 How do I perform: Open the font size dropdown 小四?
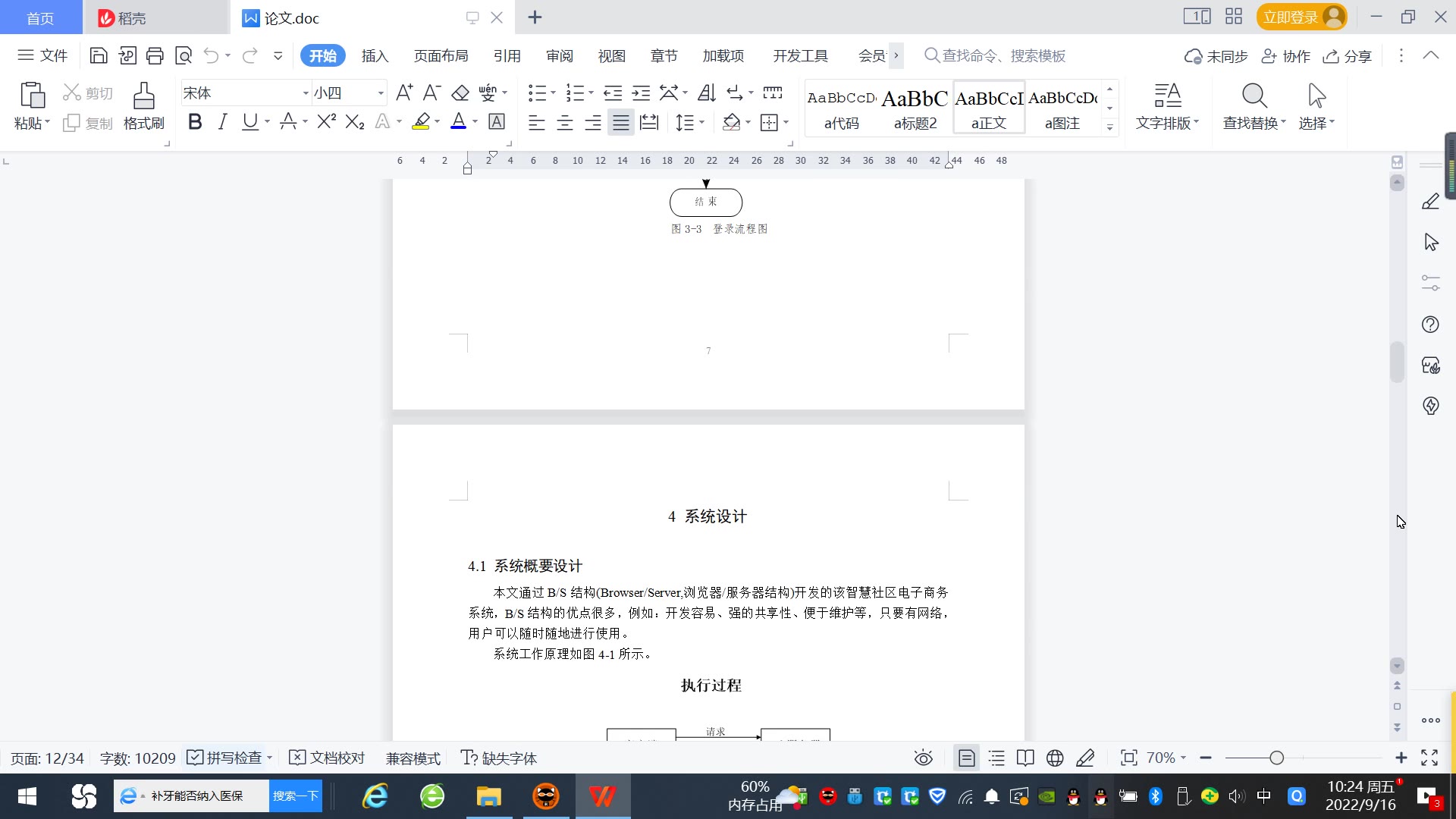[x=381, y=93]
